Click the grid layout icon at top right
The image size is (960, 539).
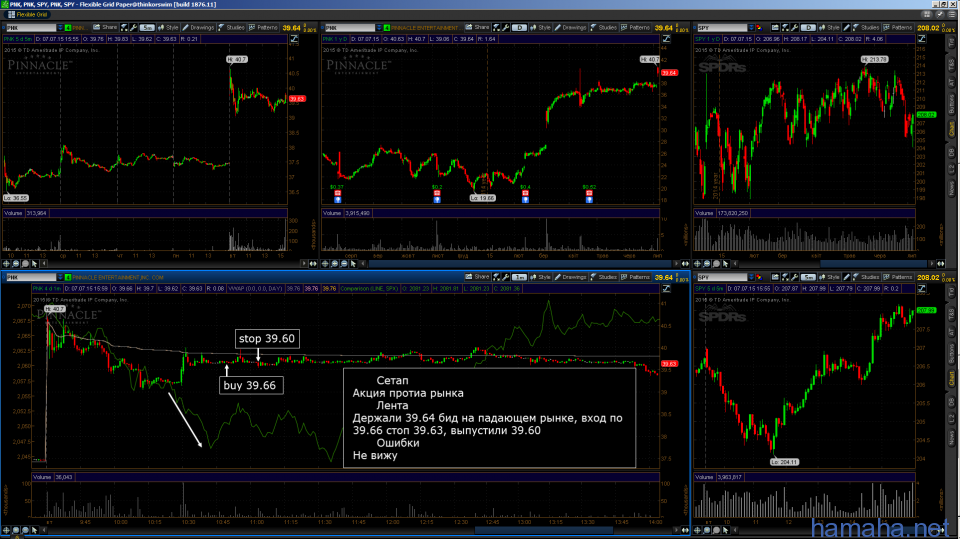coord(927,14)
